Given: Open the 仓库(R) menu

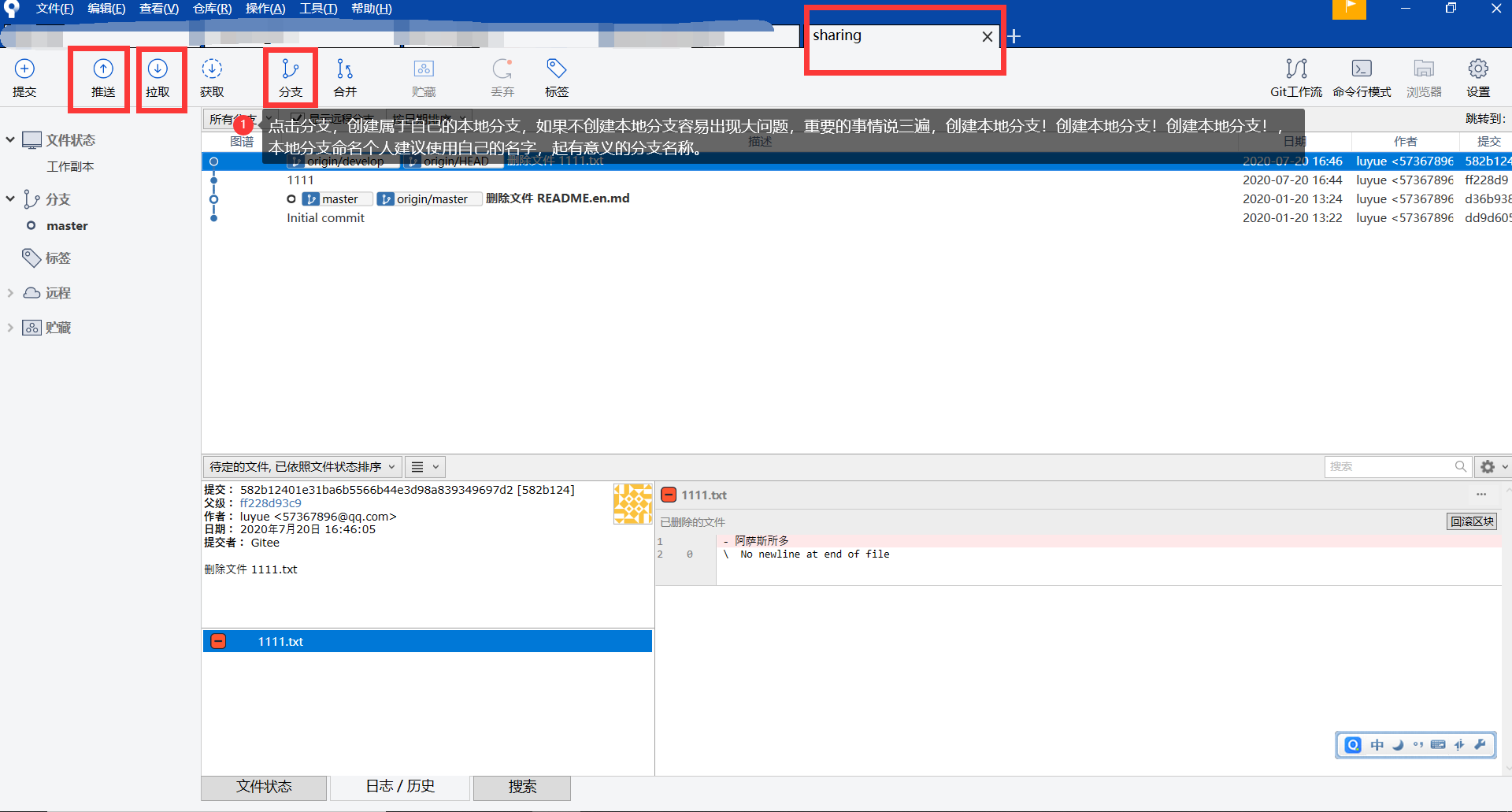Looking at the screenshot, I should pos(213,9).
